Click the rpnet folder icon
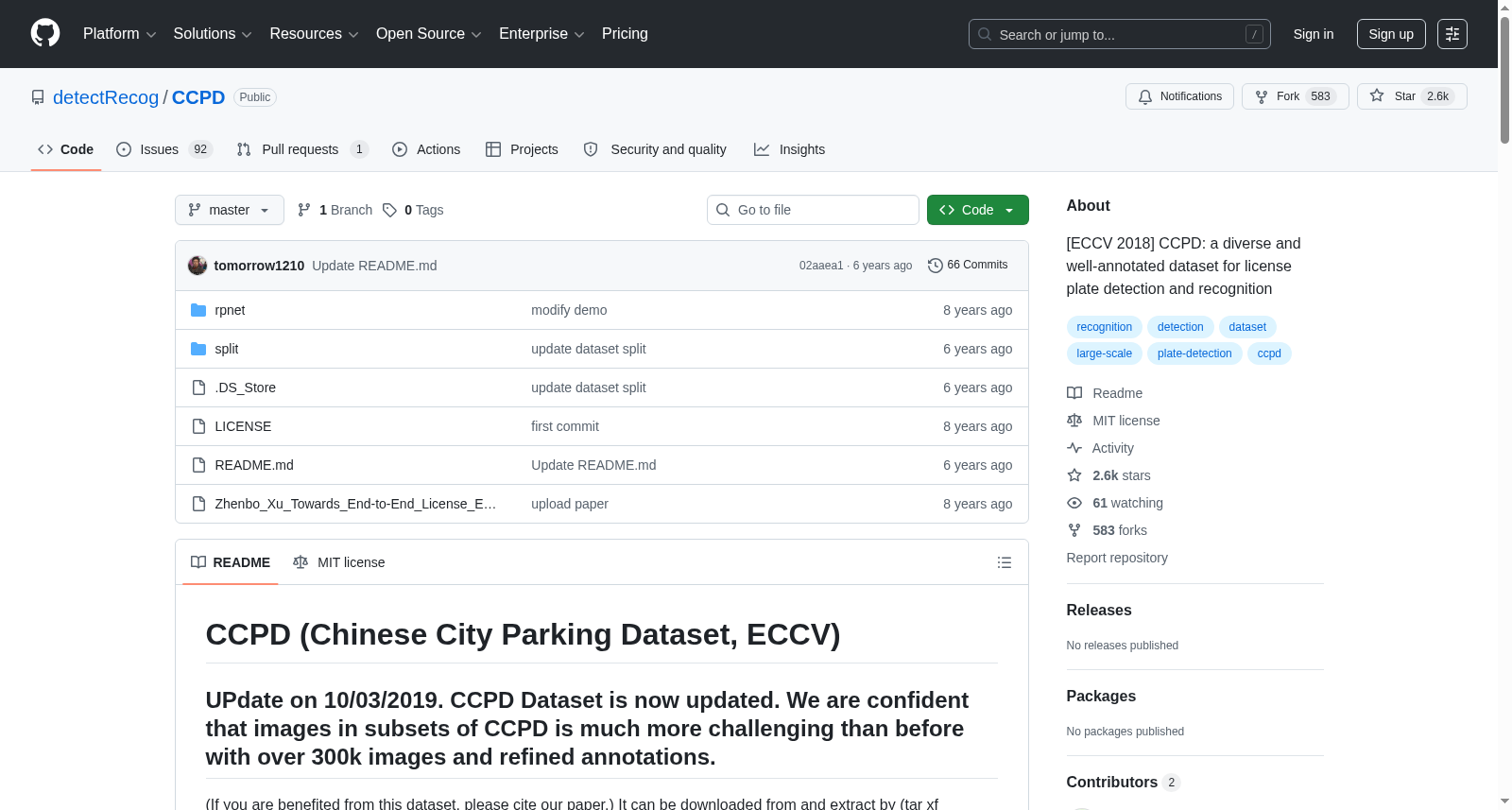Screen dimensions: 1512x810 [x=198, y=310]
